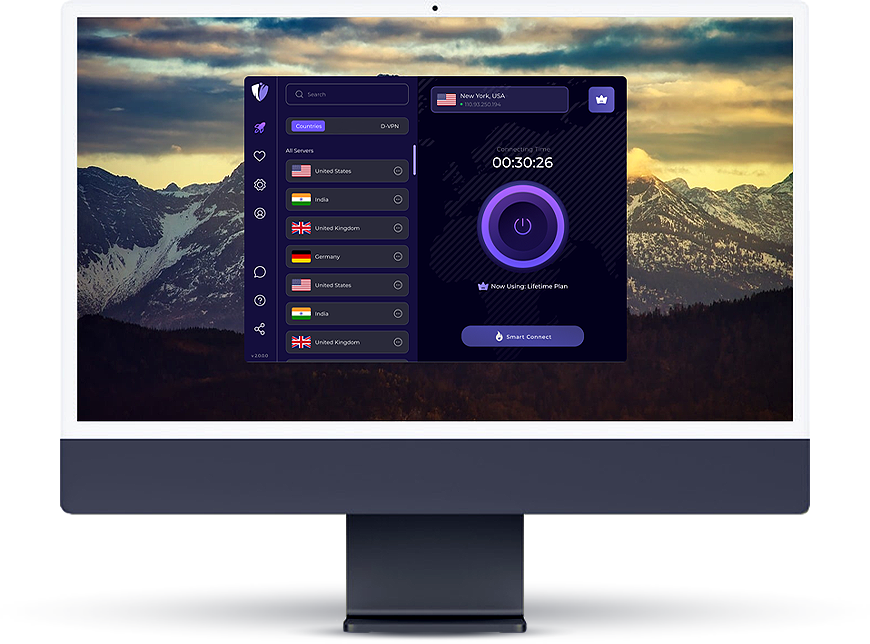This screenshot has height=644, width=870.
Task: Open favorites via the heart icon
Action: point(260,156)
